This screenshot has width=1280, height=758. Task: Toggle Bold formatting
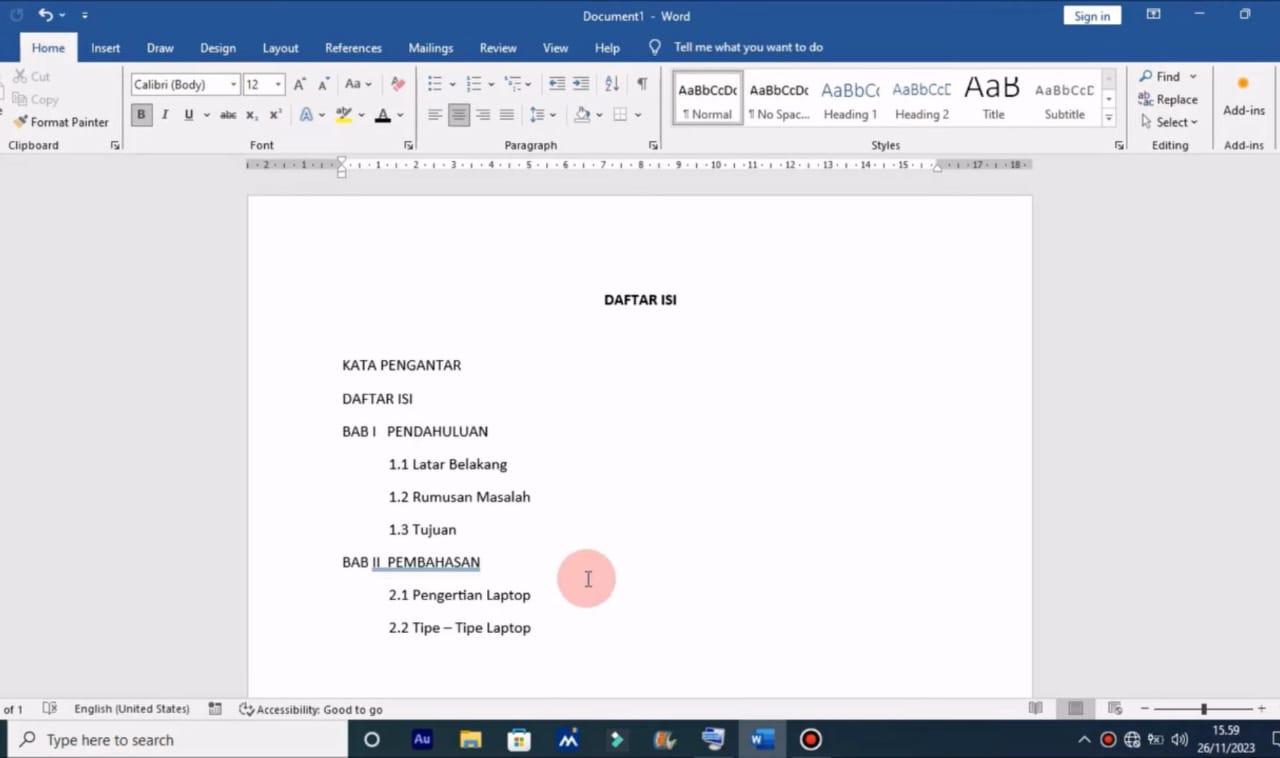(141, 115)
